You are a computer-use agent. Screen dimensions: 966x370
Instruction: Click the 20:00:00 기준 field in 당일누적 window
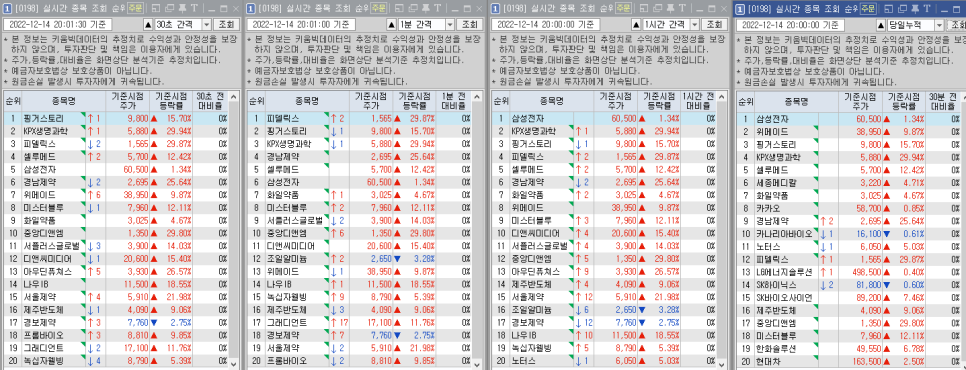pyautogui.click(x=791, y=25)
